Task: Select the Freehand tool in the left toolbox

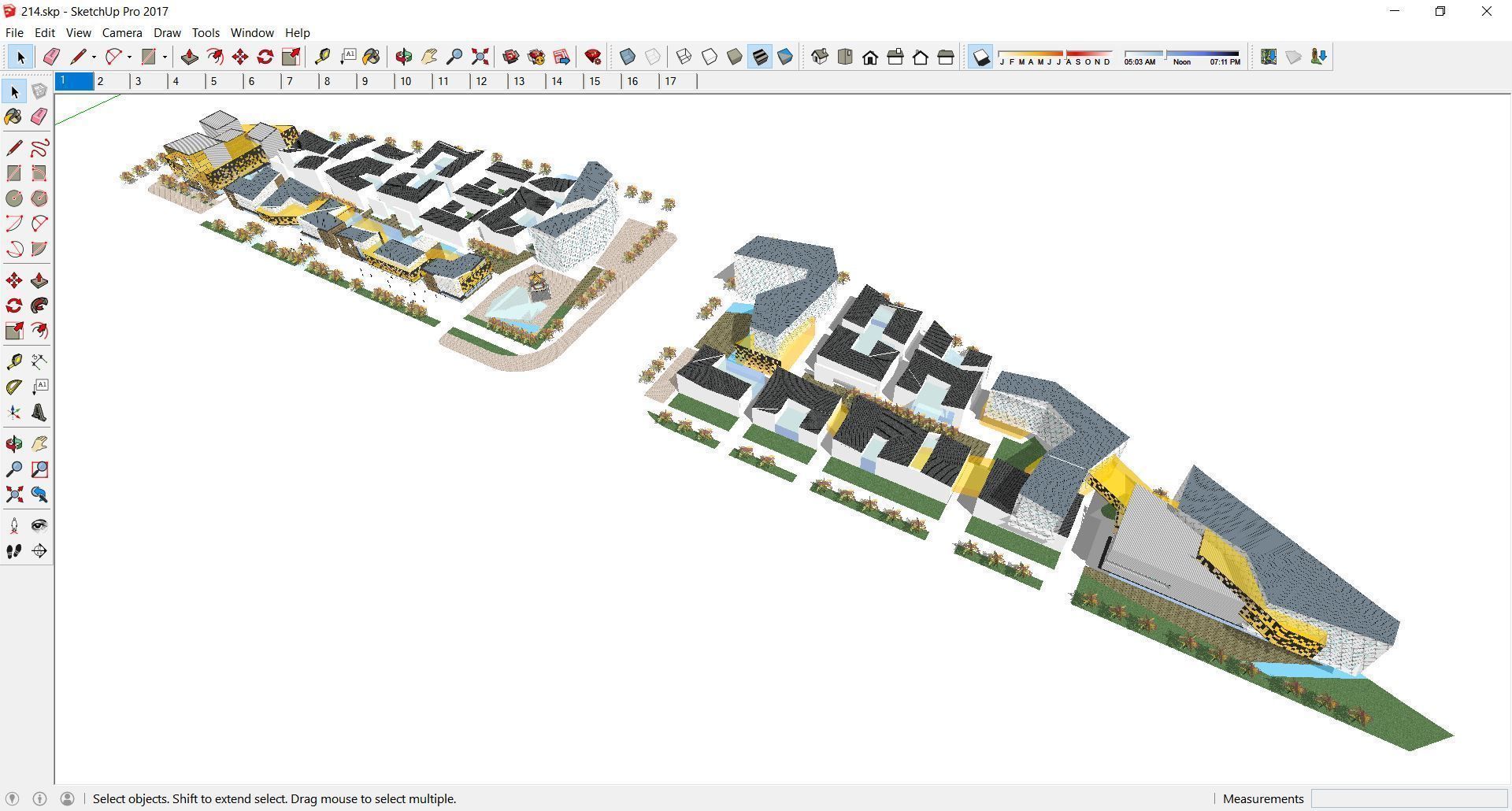Action: tap(39, 148)
